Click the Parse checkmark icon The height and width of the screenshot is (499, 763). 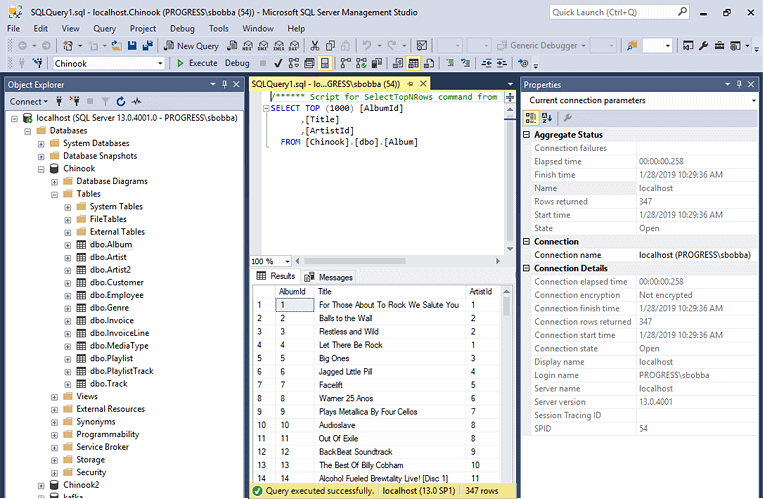click(278, 63)
